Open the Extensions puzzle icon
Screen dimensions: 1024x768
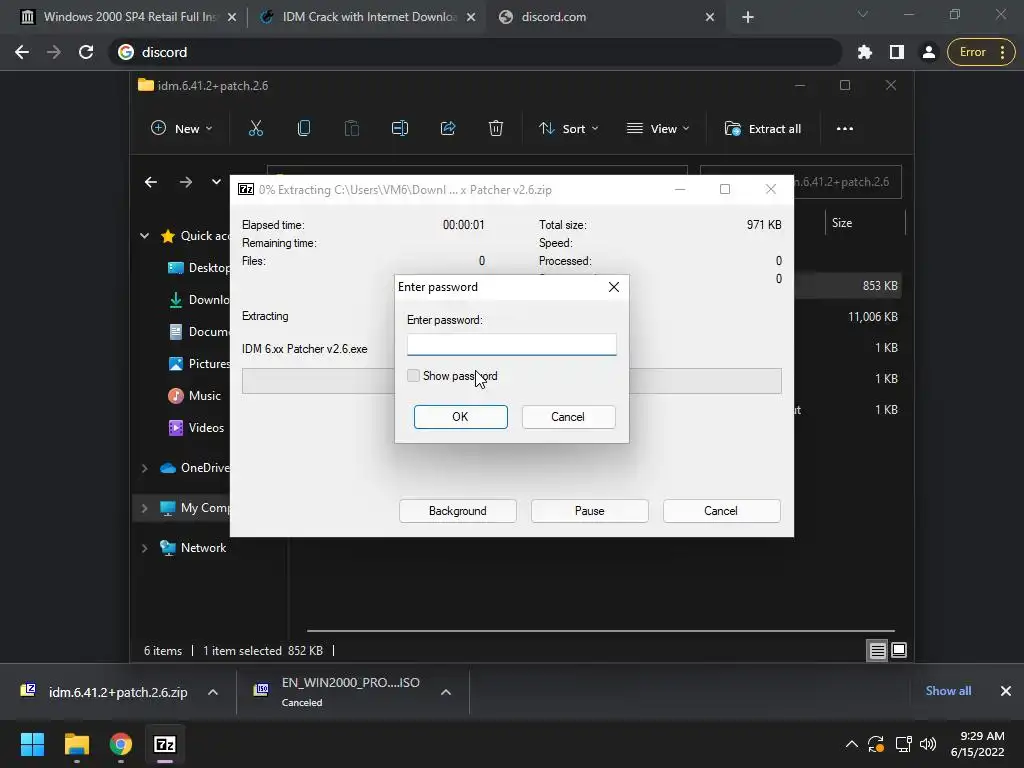click(865, 52)
